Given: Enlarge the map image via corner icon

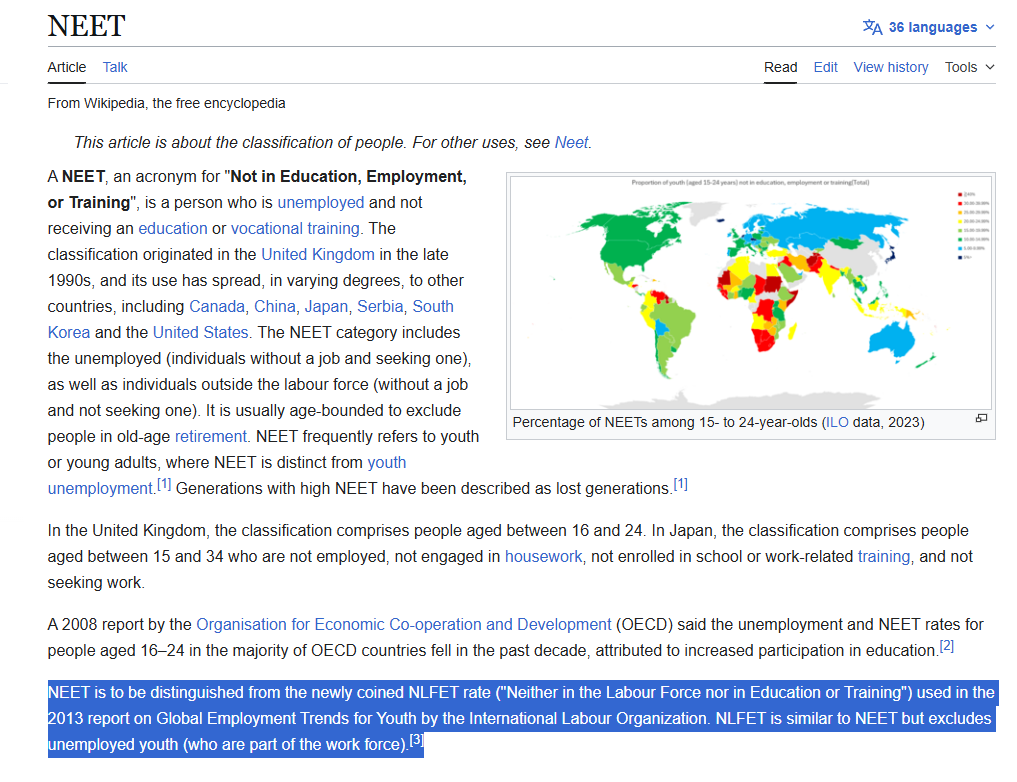Looking at the screenshot, I should tap(981, 419).
